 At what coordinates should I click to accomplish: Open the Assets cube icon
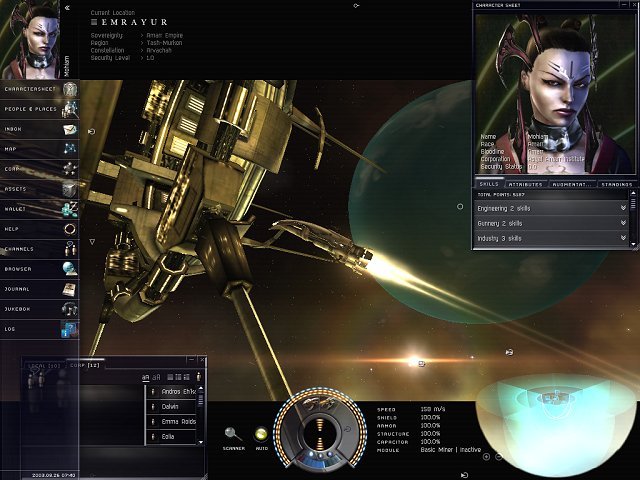[70, 189]
